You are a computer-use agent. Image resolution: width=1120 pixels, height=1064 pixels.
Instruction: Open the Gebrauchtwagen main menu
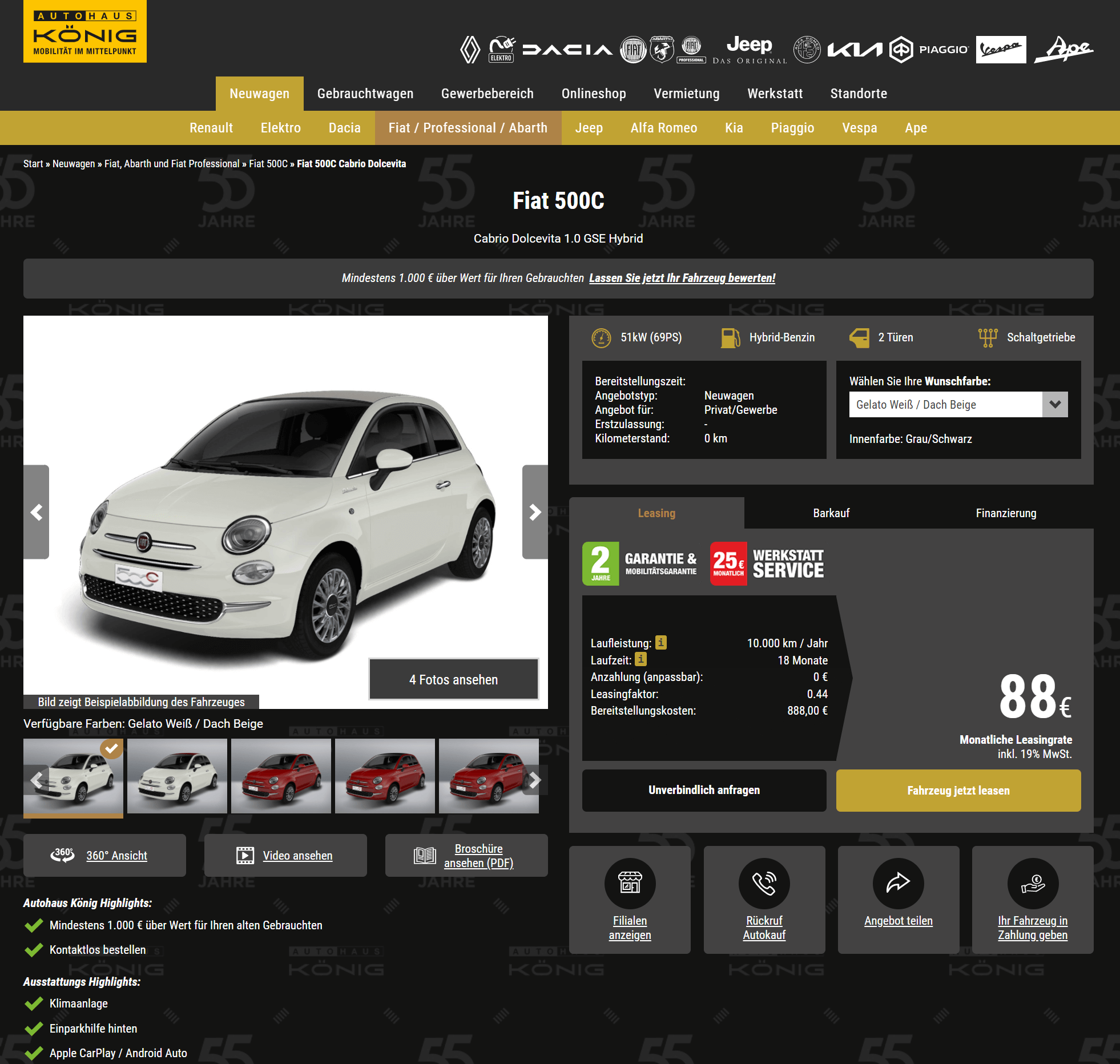pos(365,94)
